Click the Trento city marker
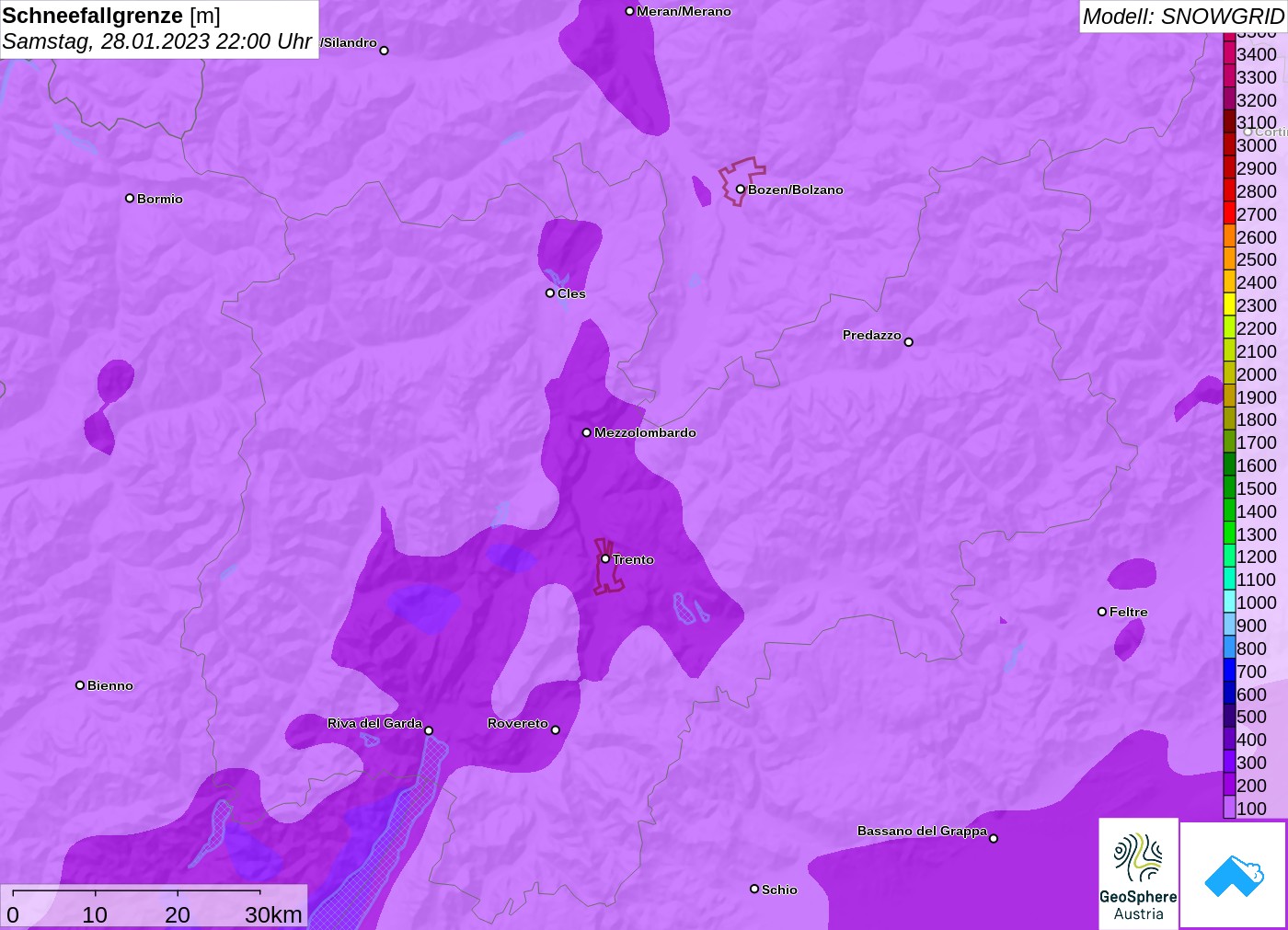Screen dimensions: 1288x930 (605, 558)
